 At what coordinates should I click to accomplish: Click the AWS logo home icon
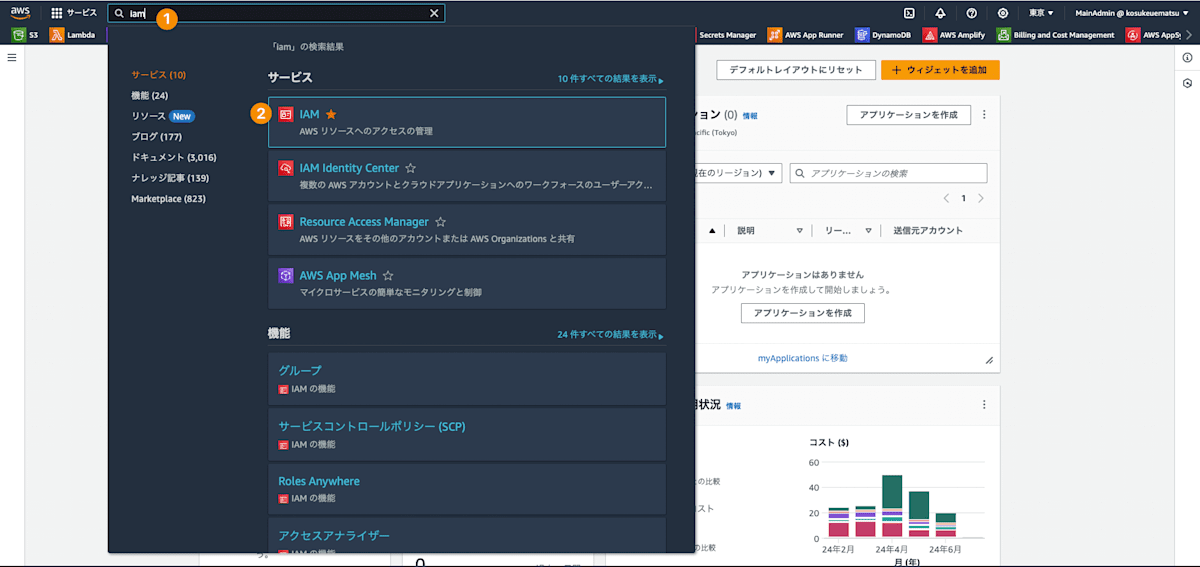(x=21, y=13)
